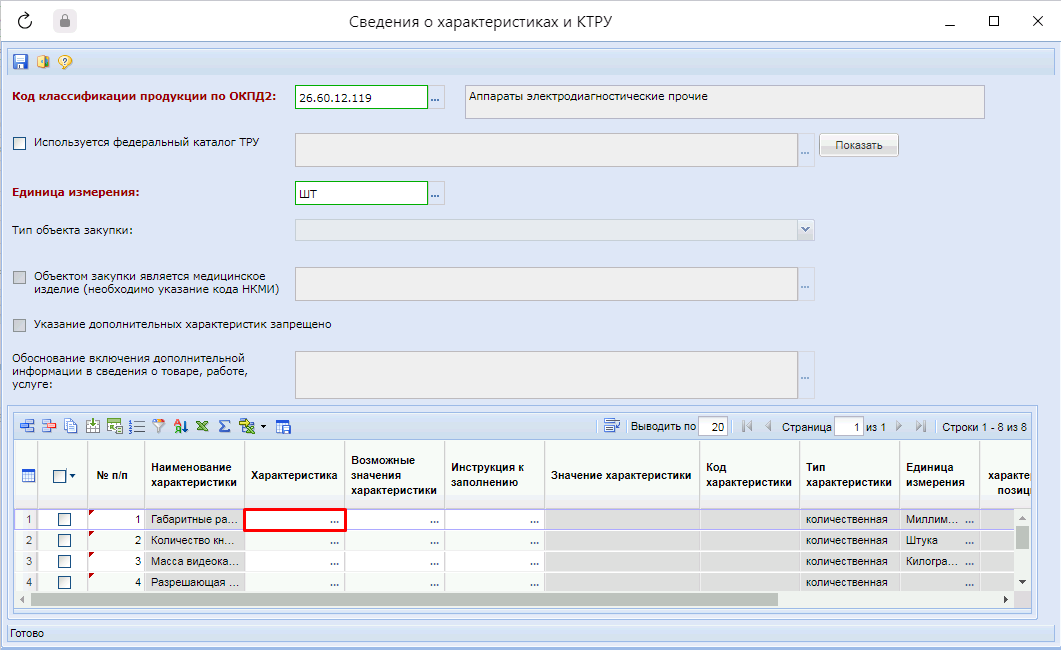Enable 'Используется федеральный каталог ТРУ' checkbox
The width and height of the screenshot is (1061, 650).
[x=20, y=143]
